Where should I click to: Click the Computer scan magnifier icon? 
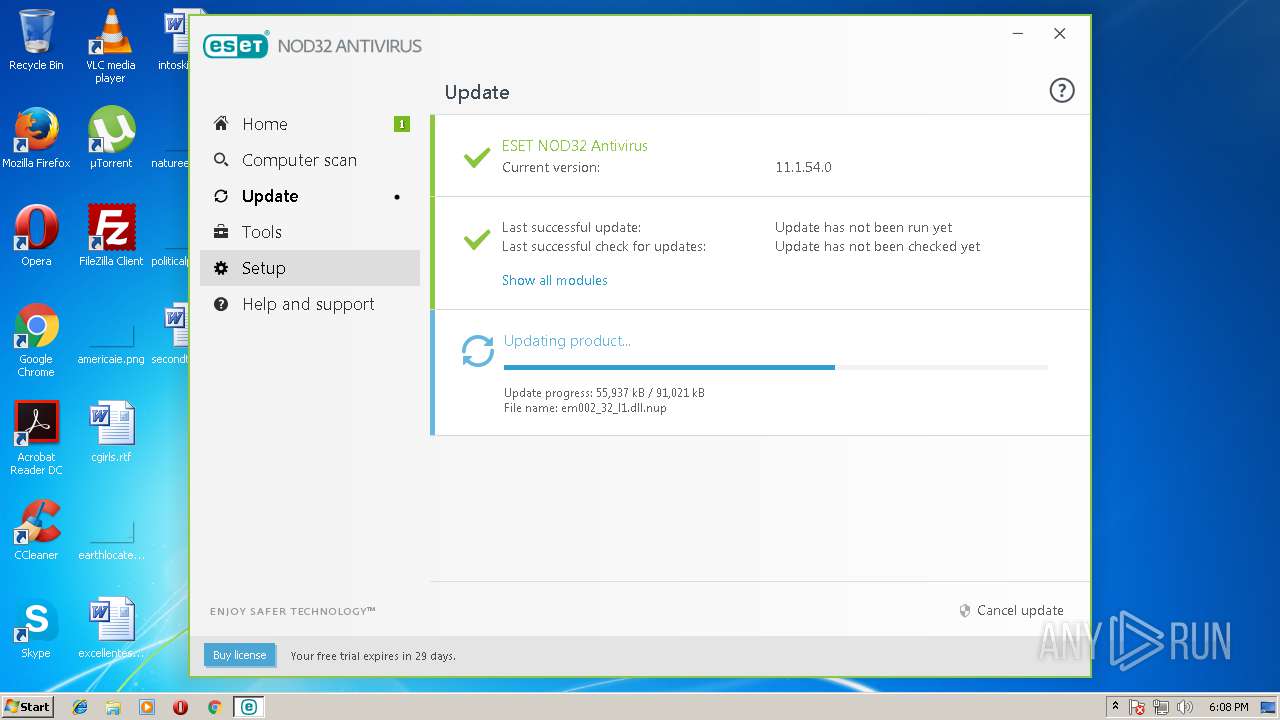pos(221,160)
